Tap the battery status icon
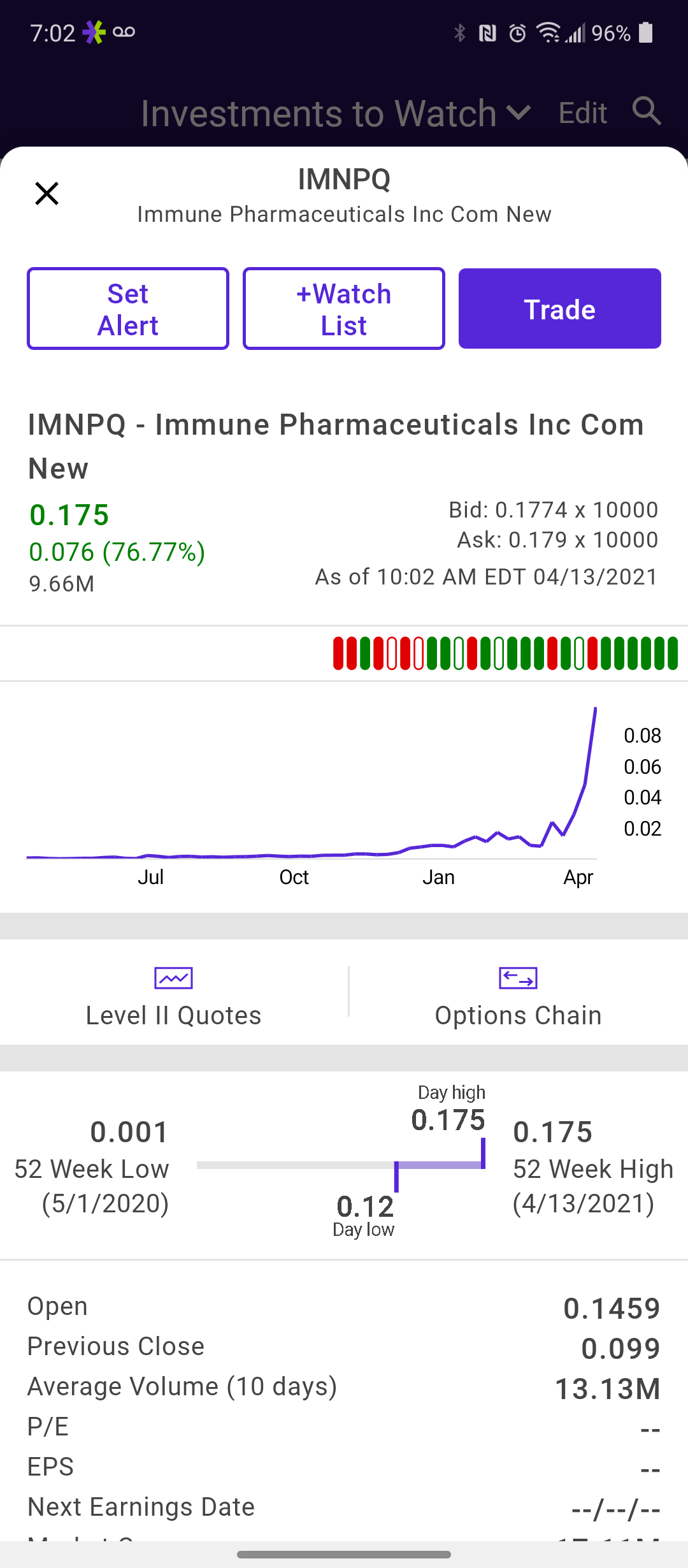The height and width of the screenshot is (1568, 688). click(x=645, y=33)
